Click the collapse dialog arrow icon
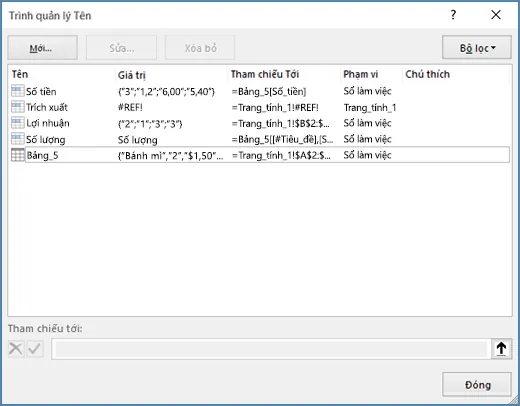Screen dimensions: 520x406 pyautogui.click(x=501, y=349)
